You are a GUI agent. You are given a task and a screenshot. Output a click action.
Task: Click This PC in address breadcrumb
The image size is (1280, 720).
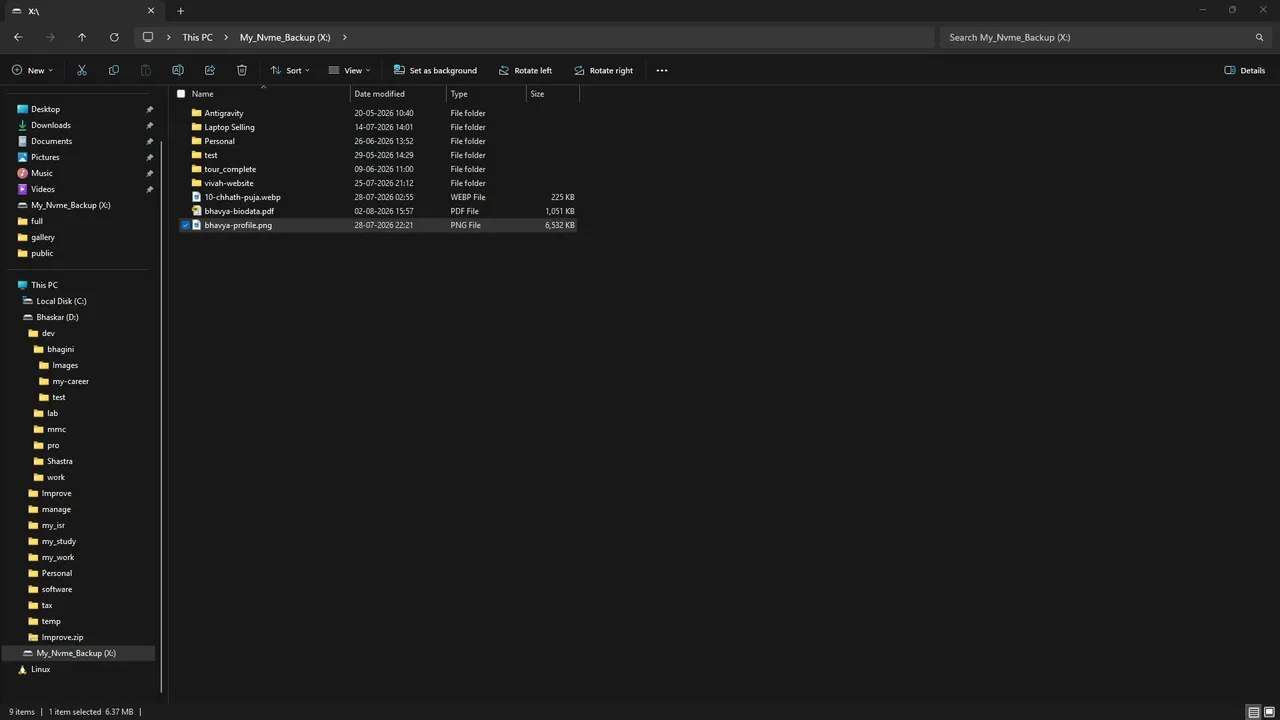197,37
